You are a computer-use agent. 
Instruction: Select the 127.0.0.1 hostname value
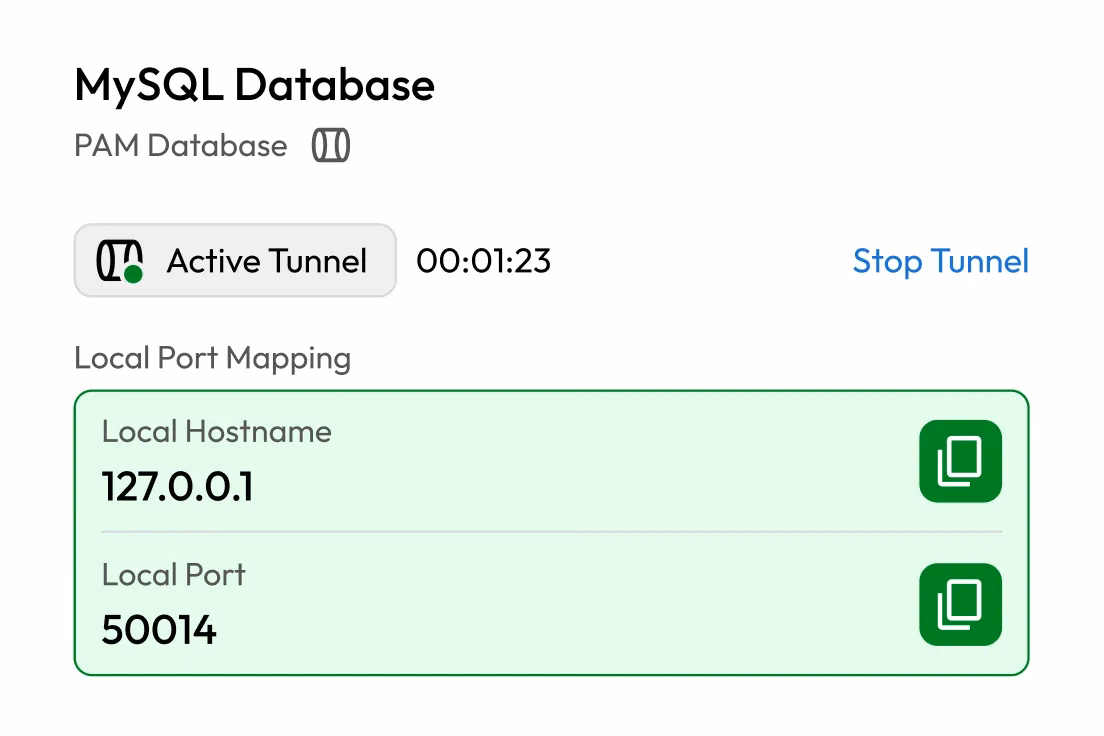[177, 487]
